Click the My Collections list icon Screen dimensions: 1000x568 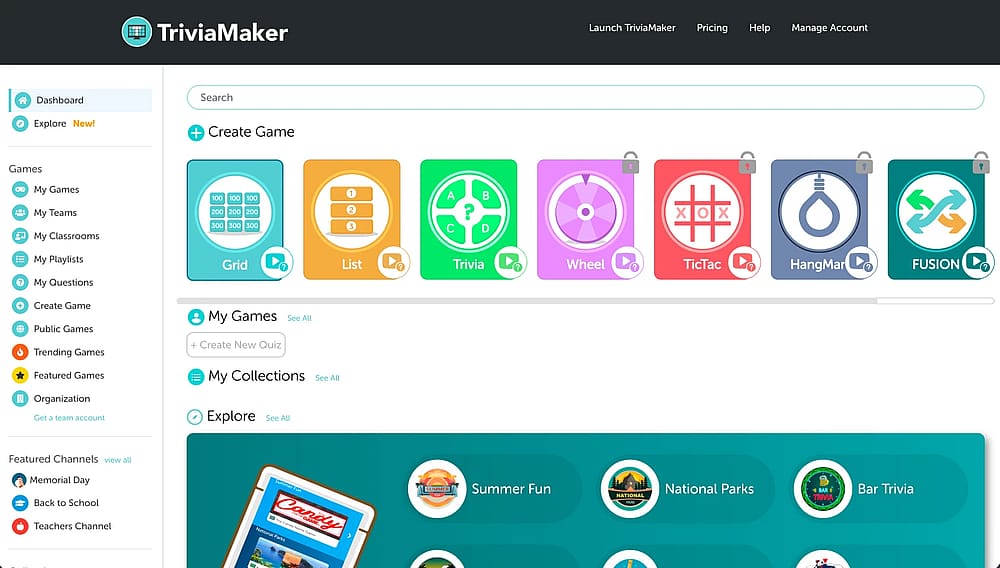click(x=196, y=377)
